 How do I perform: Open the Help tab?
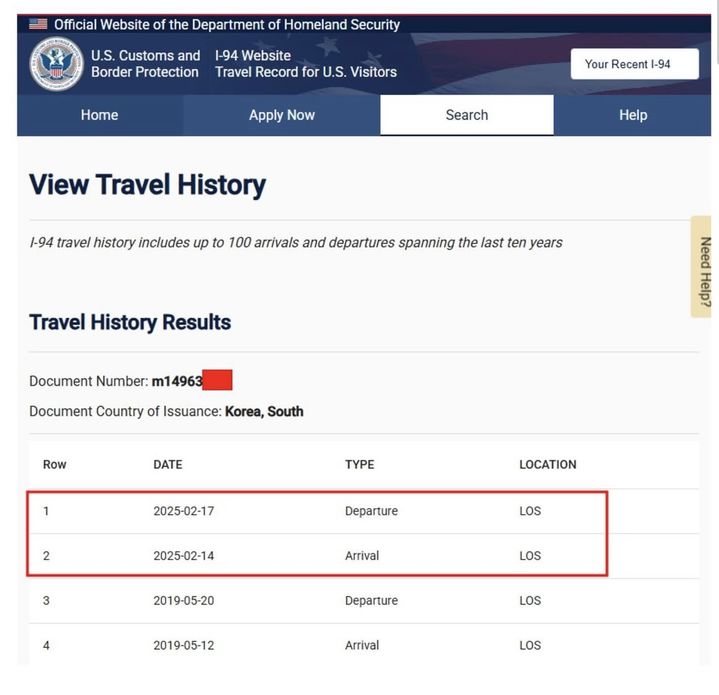click(632, 115)
